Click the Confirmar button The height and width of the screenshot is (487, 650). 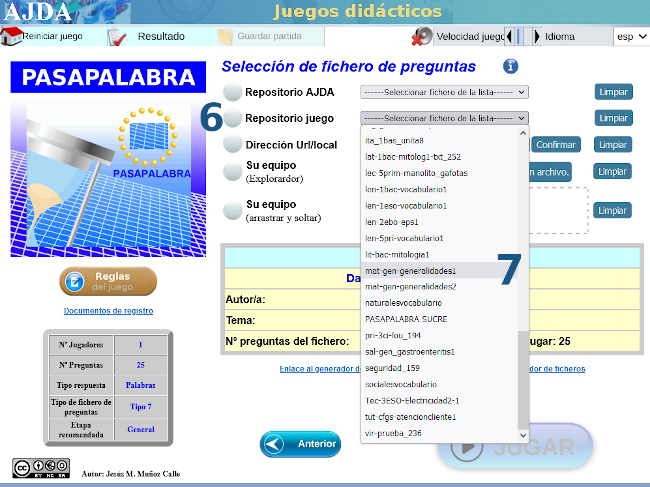(555, 144)
